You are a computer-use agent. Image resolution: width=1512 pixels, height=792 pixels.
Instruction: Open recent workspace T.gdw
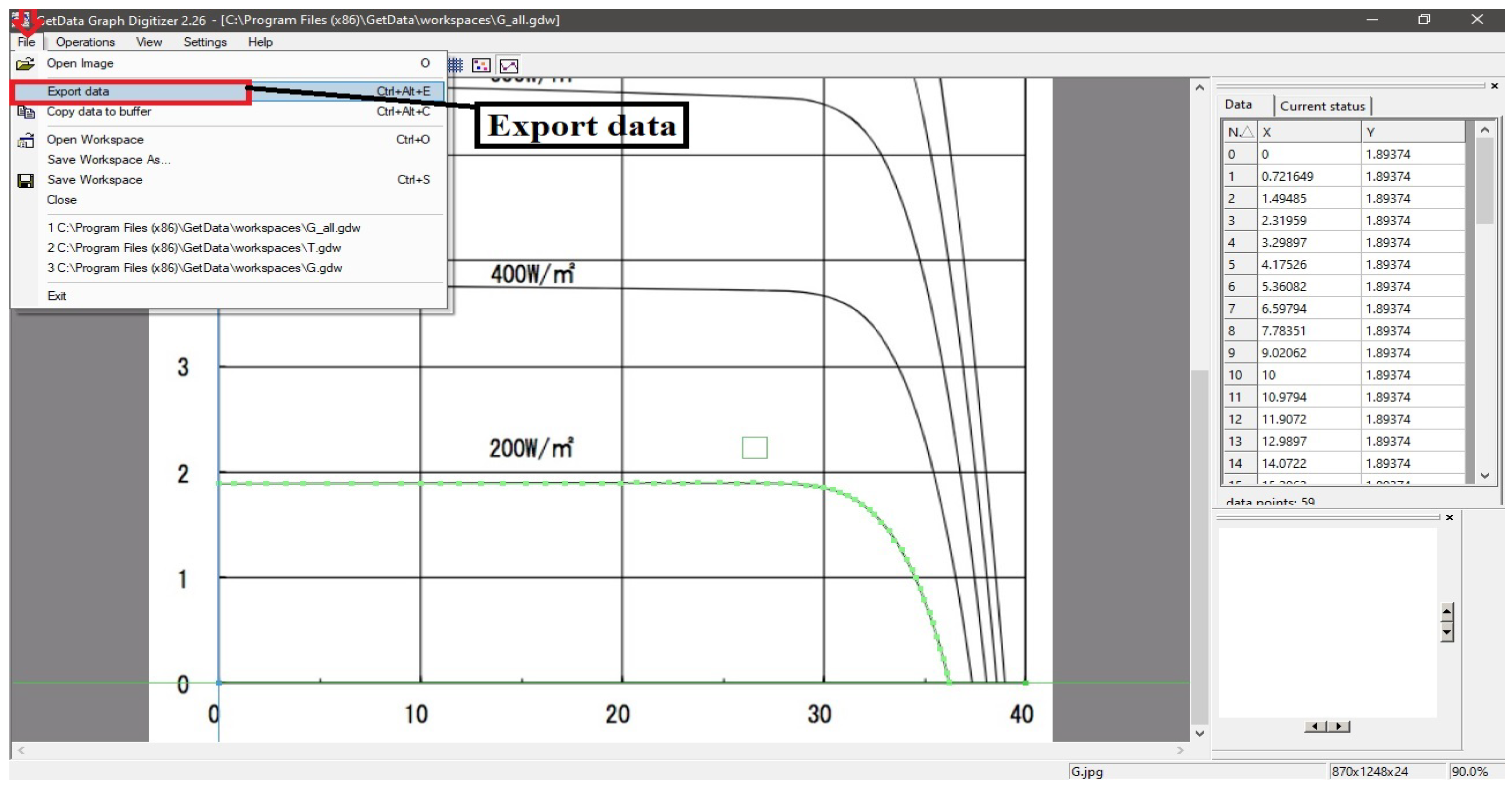click(194, 247)
